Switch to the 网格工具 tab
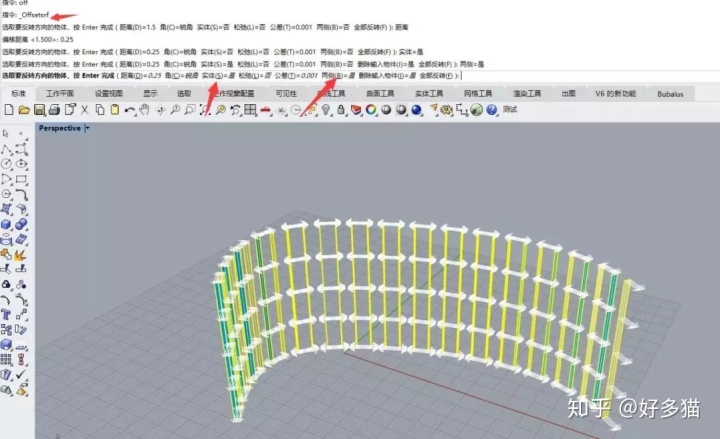720x439 pixels. 478,93
